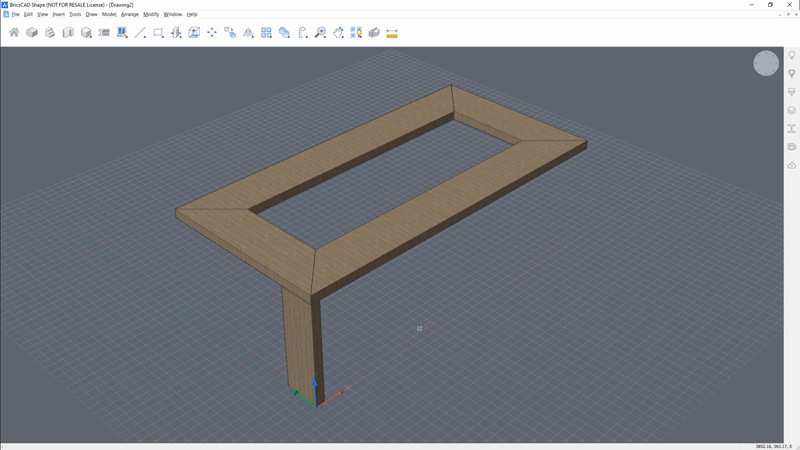
Task: Open the Window menu
Action: click(x=172, y=14)
